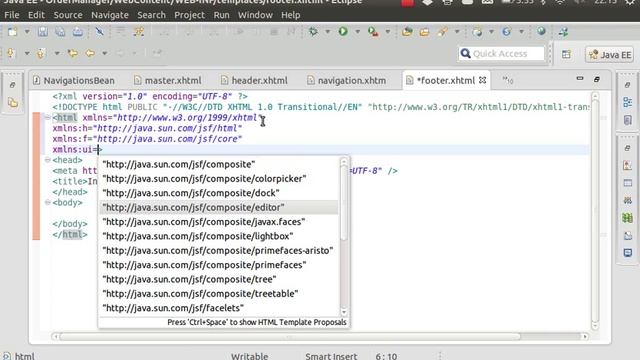Open the Search menu
The image size is (640, 360).
[151, 15]
